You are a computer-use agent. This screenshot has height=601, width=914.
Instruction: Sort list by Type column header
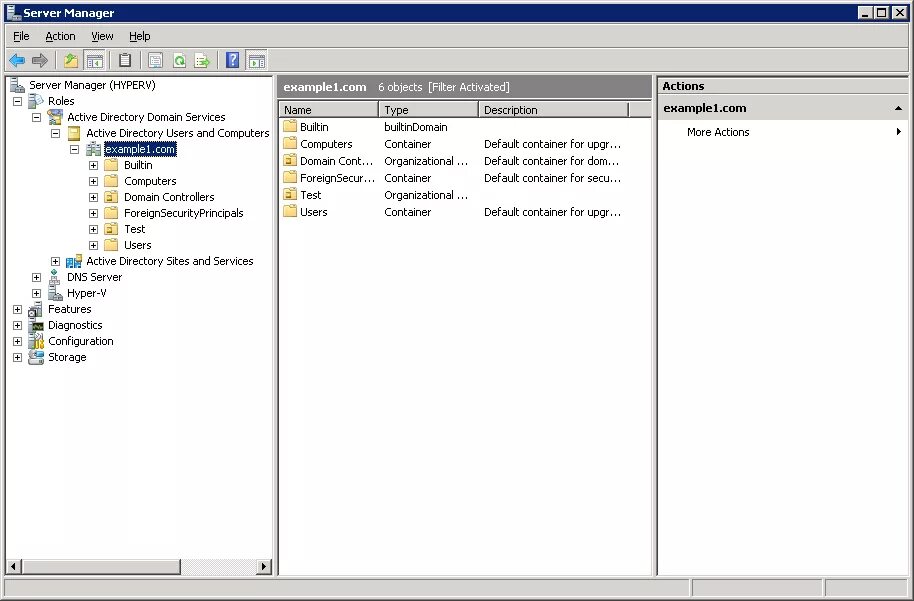[x=428, y=110]
